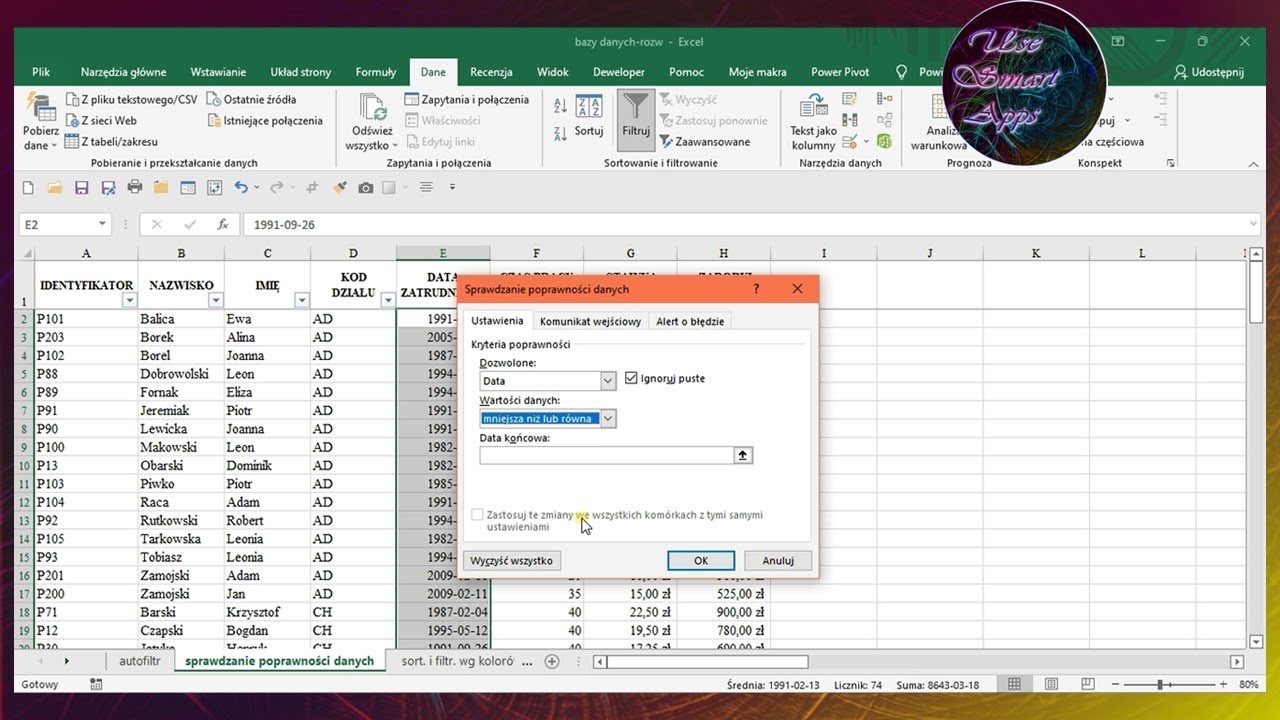This screenshot has width=1280, height=720.
Task: Open IDENTYFIKATOR column filter dropdown
Action: click(128, 300)
